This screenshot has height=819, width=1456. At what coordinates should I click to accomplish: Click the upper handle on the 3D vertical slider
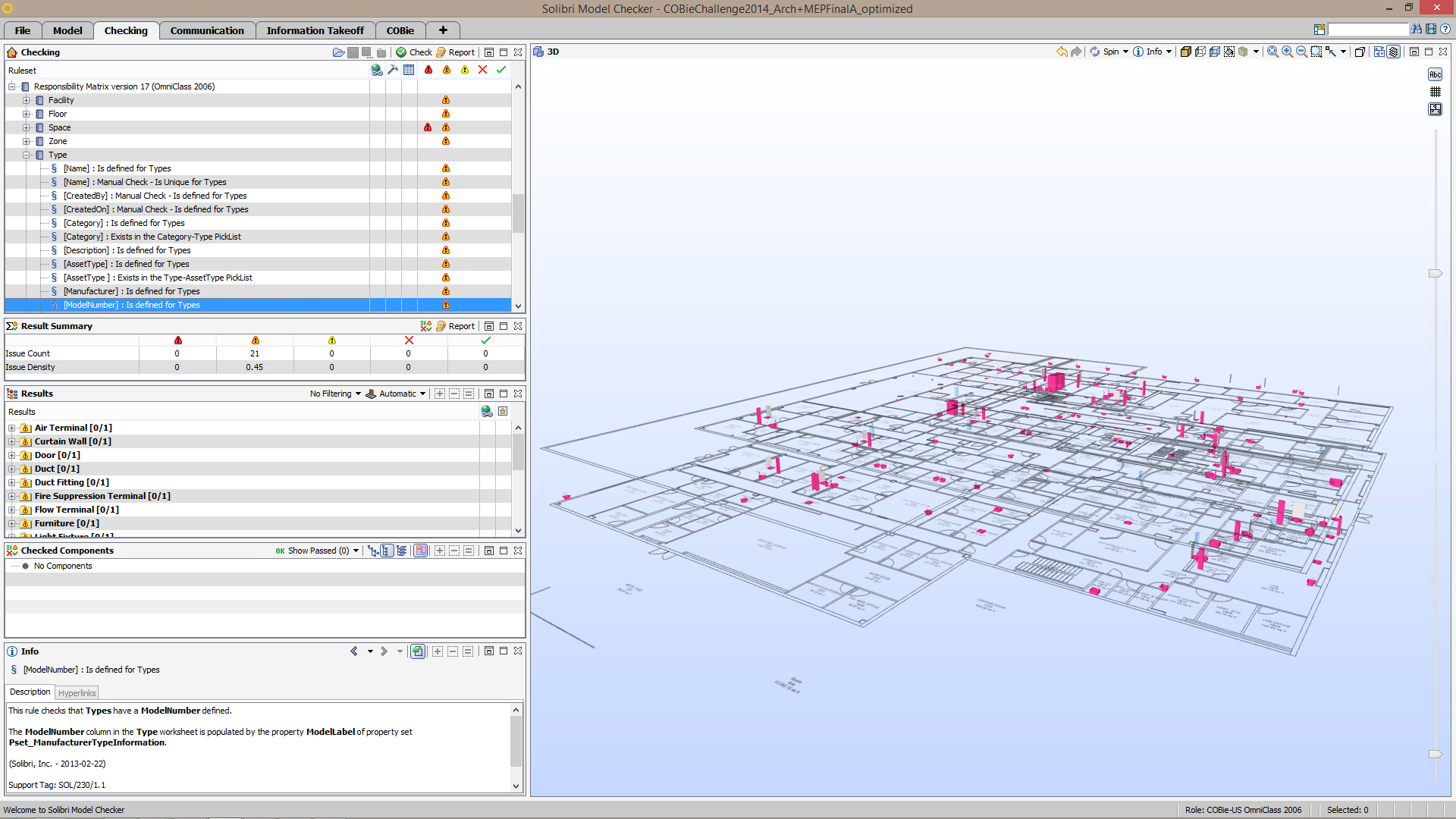pos(1435,273)
